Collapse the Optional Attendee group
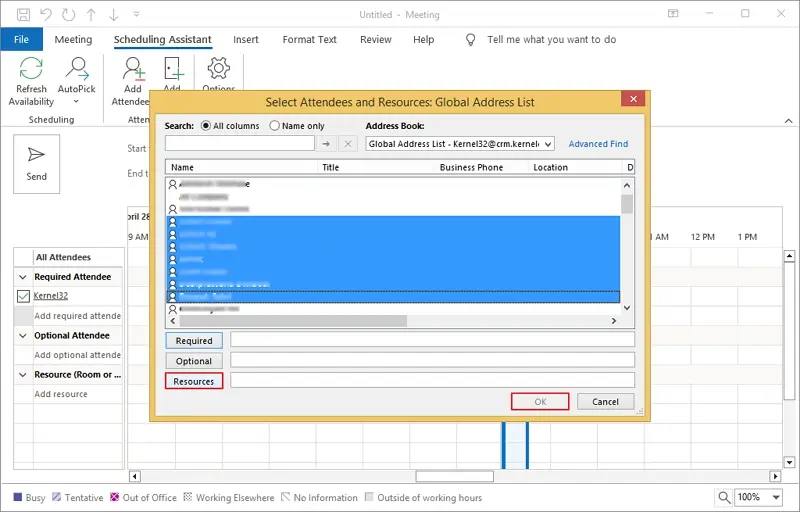Viewport: 800px width, 512px height. [22, 336]
